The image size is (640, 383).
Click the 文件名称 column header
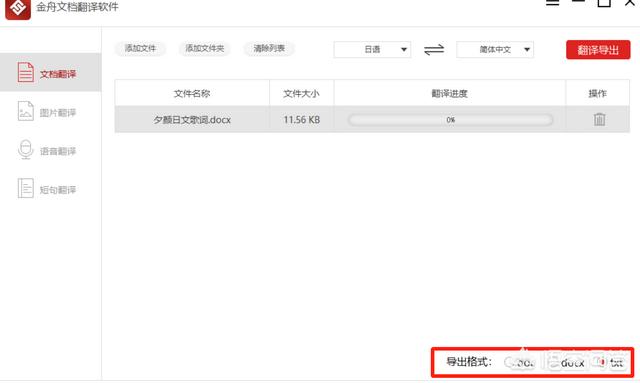(x=192, y=94)
